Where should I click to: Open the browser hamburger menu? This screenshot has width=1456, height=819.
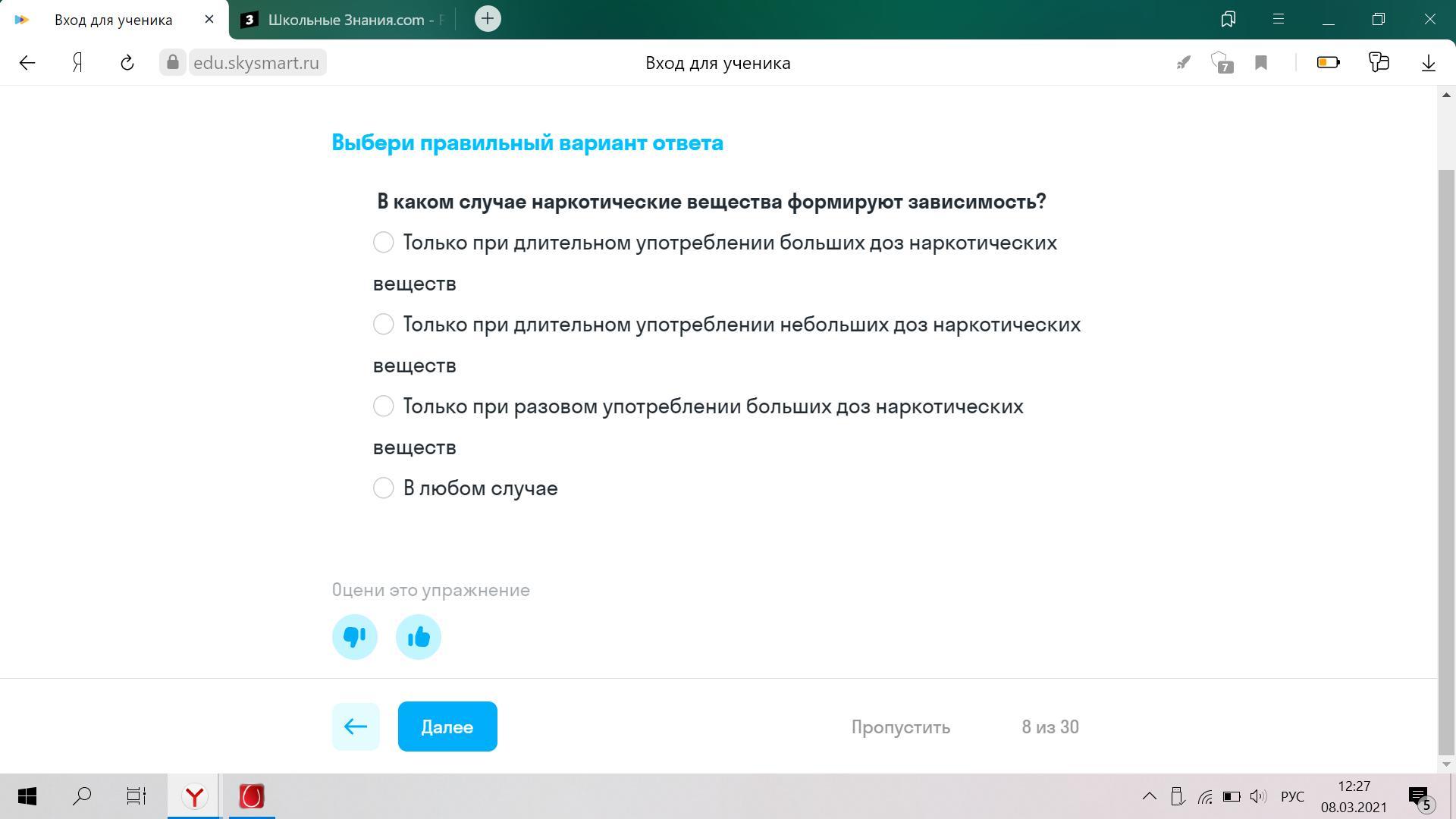coord(1278,20)
